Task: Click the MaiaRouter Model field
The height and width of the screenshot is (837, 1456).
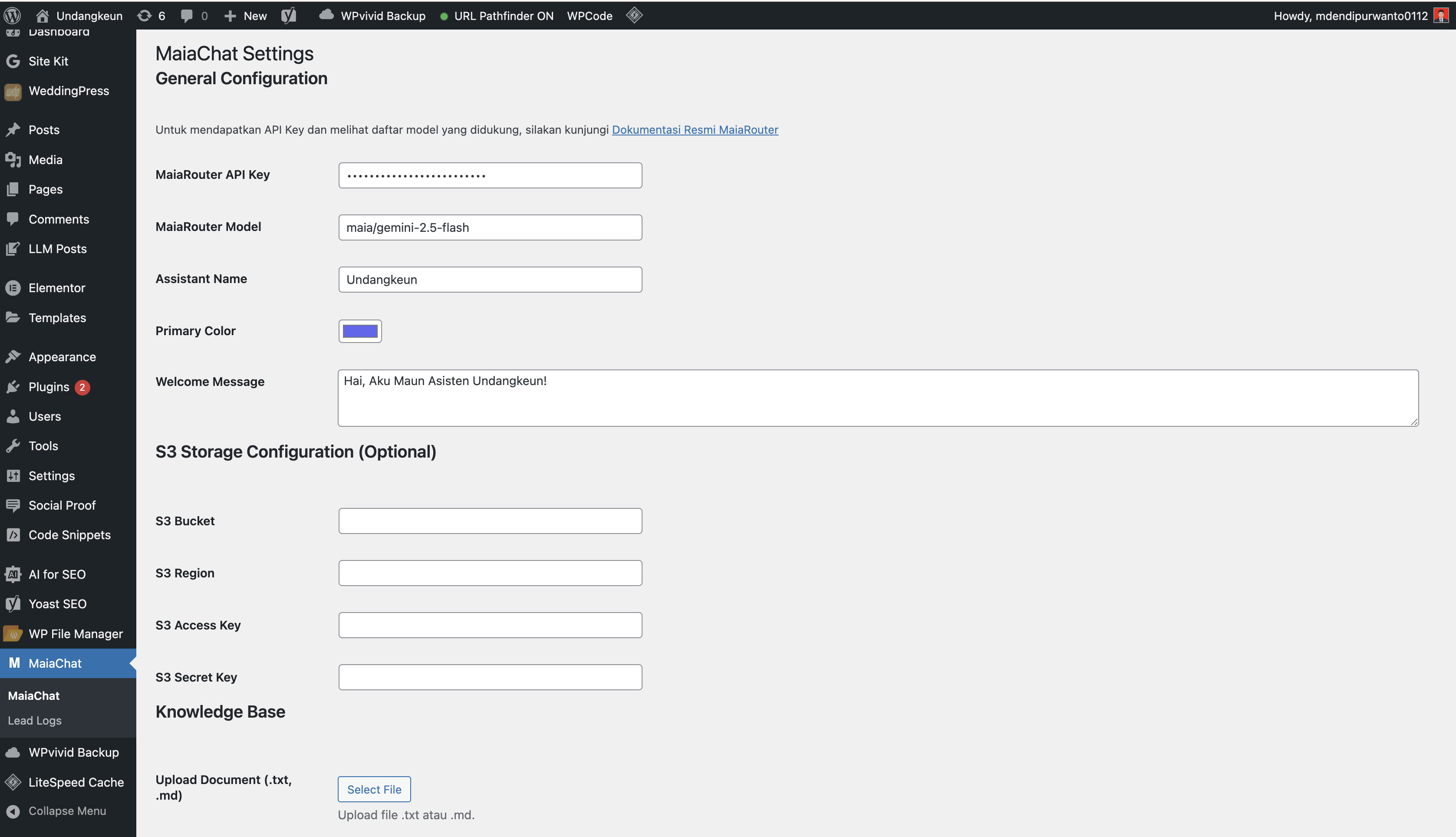Action: point(490,227)
